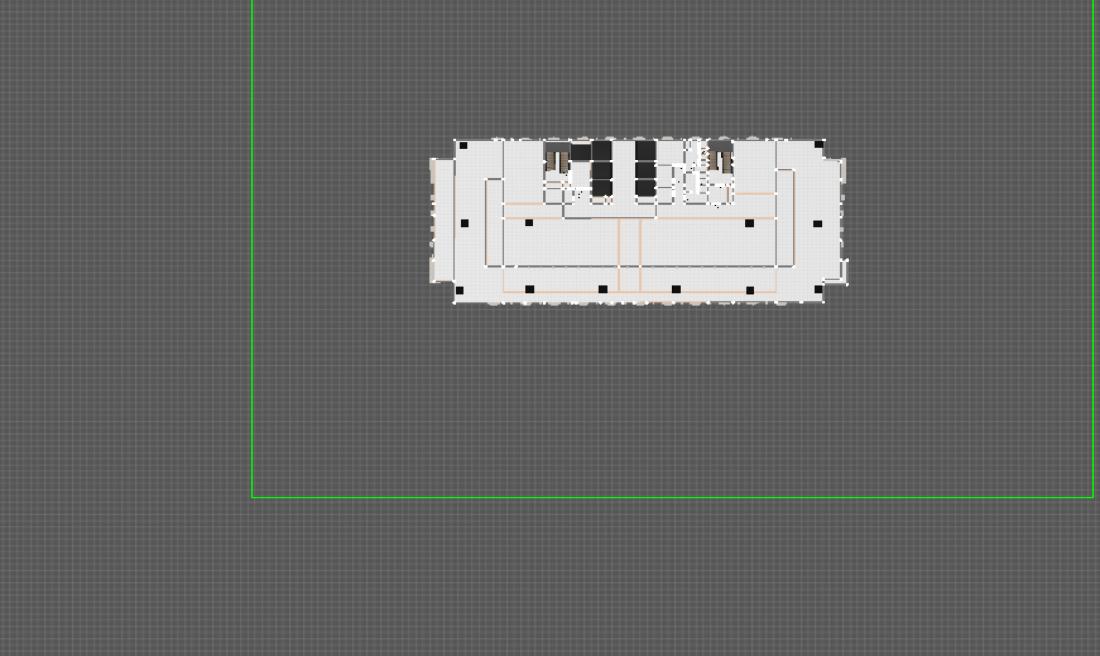Select the second column from right on bottom wall
Viewport: 1100px width, 656px height.
pyautogui.click(x=750, y=291)
